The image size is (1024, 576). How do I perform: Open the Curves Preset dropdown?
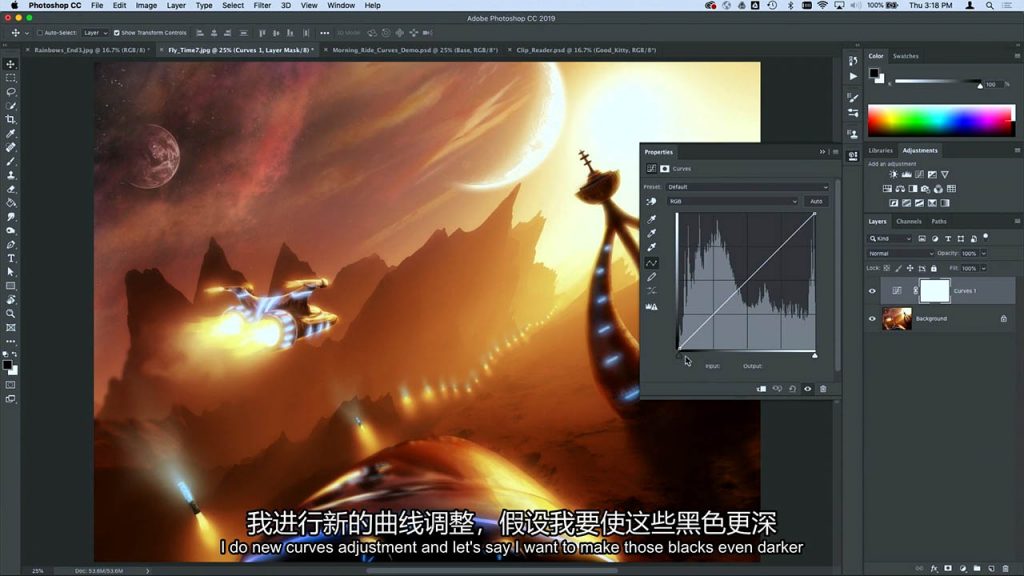[748, 187]
